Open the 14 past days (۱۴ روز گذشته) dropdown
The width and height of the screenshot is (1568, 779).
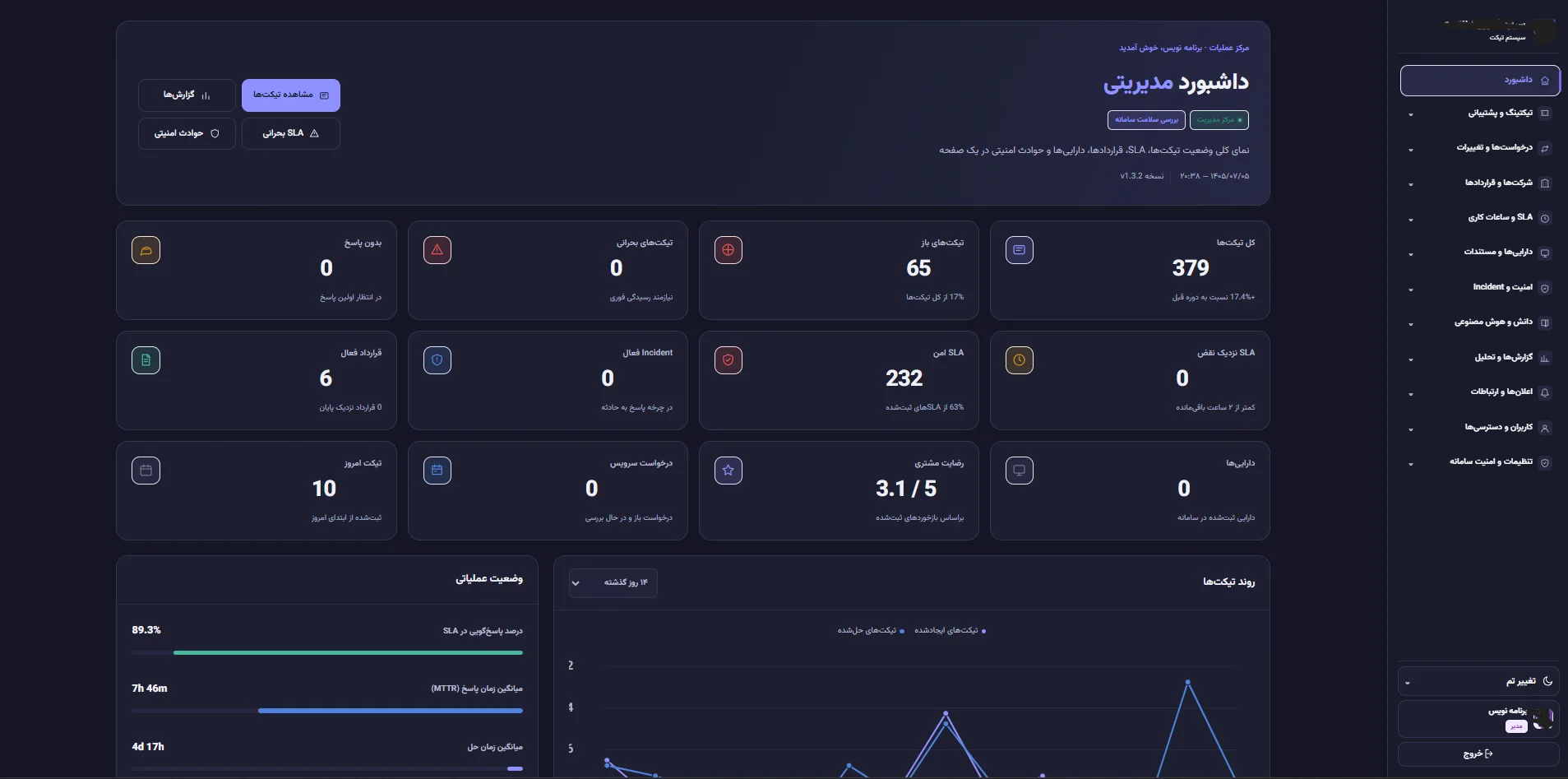[613, 583]
